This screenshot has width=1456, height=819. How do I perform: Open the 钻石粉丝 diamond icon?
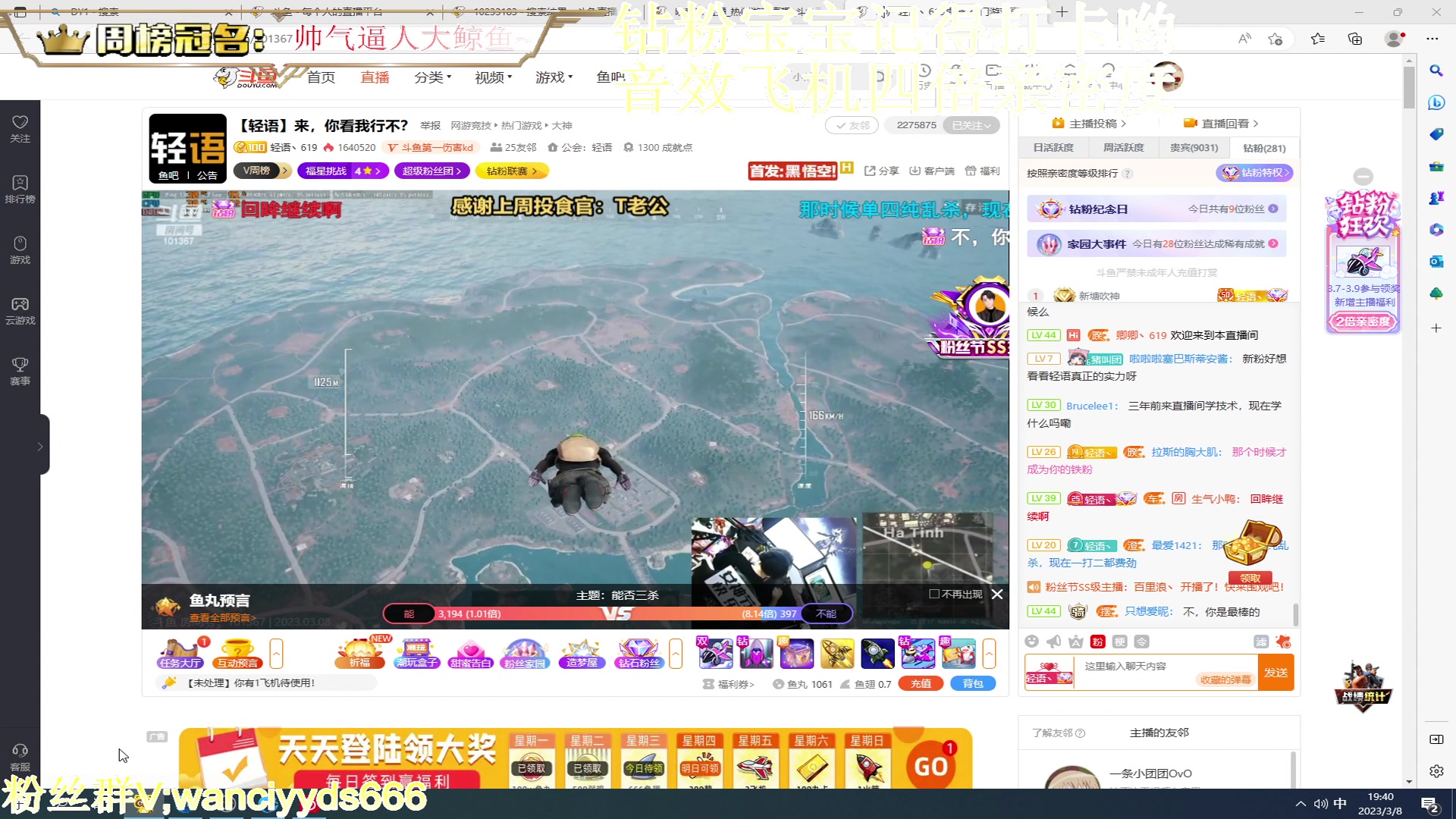(639, 653)
